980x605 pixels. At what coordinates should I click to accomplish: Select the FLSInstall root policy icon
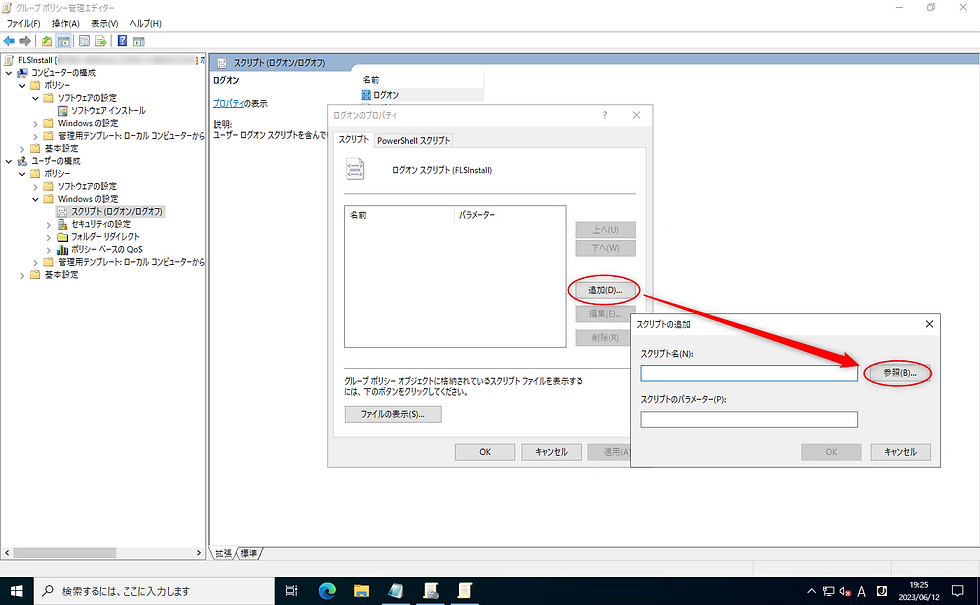tap(9, 60)
